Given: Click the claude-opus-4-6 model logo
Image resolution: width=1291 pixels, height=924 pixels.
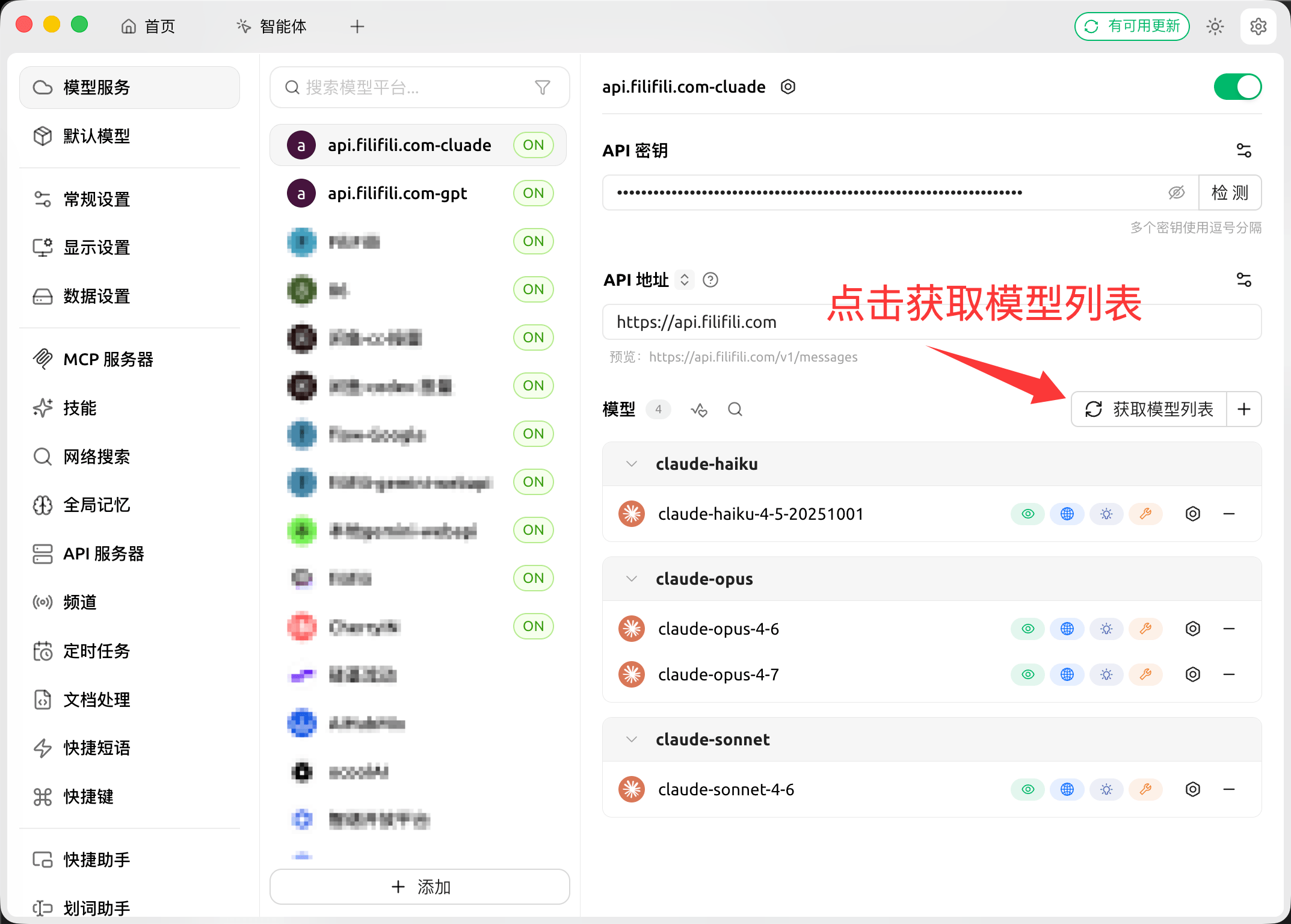Looking at the screenshot, I should pyautogui.click(x=632, y=629).
